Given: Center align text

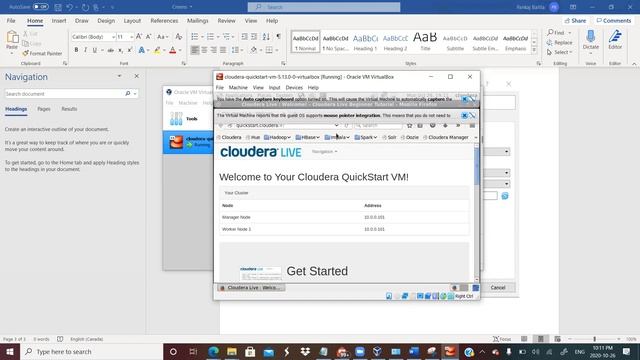Looking at the screenshot, I should (204, 50).
